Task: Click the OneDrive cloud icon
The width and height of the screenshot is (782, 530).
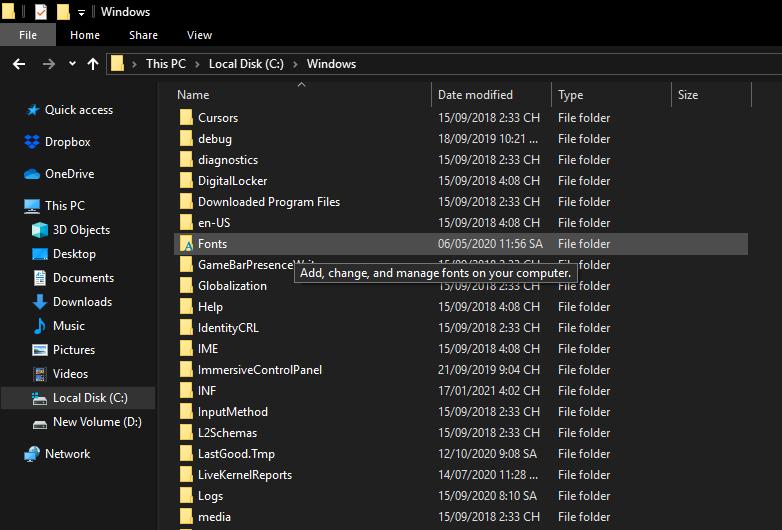Action: [x=32, y=174]
